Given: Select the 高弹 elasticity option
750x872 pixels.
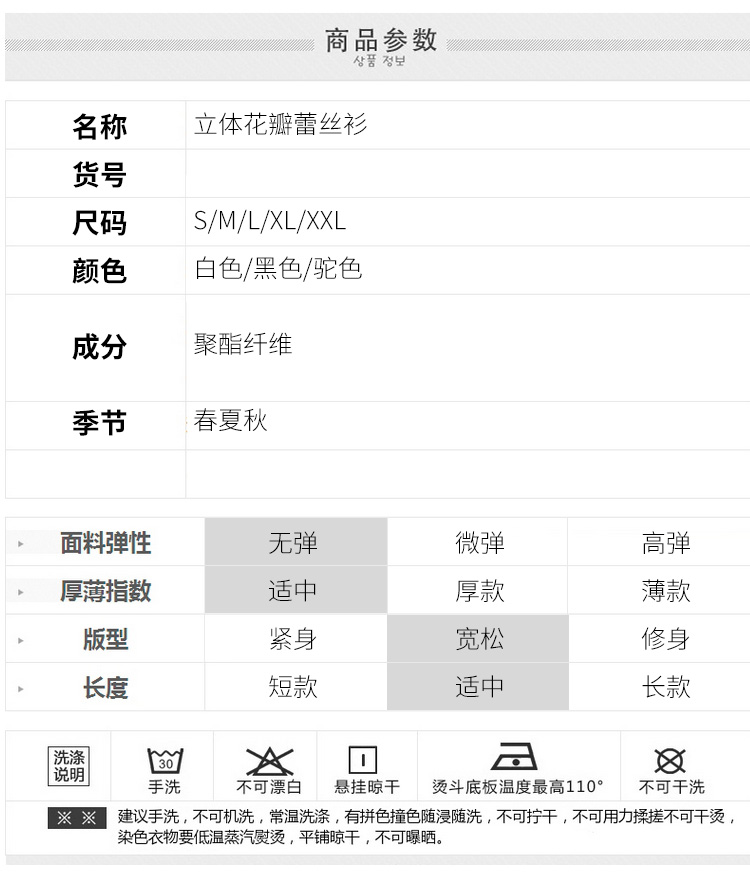Looking at the screenshot, I should click(659, 542).
